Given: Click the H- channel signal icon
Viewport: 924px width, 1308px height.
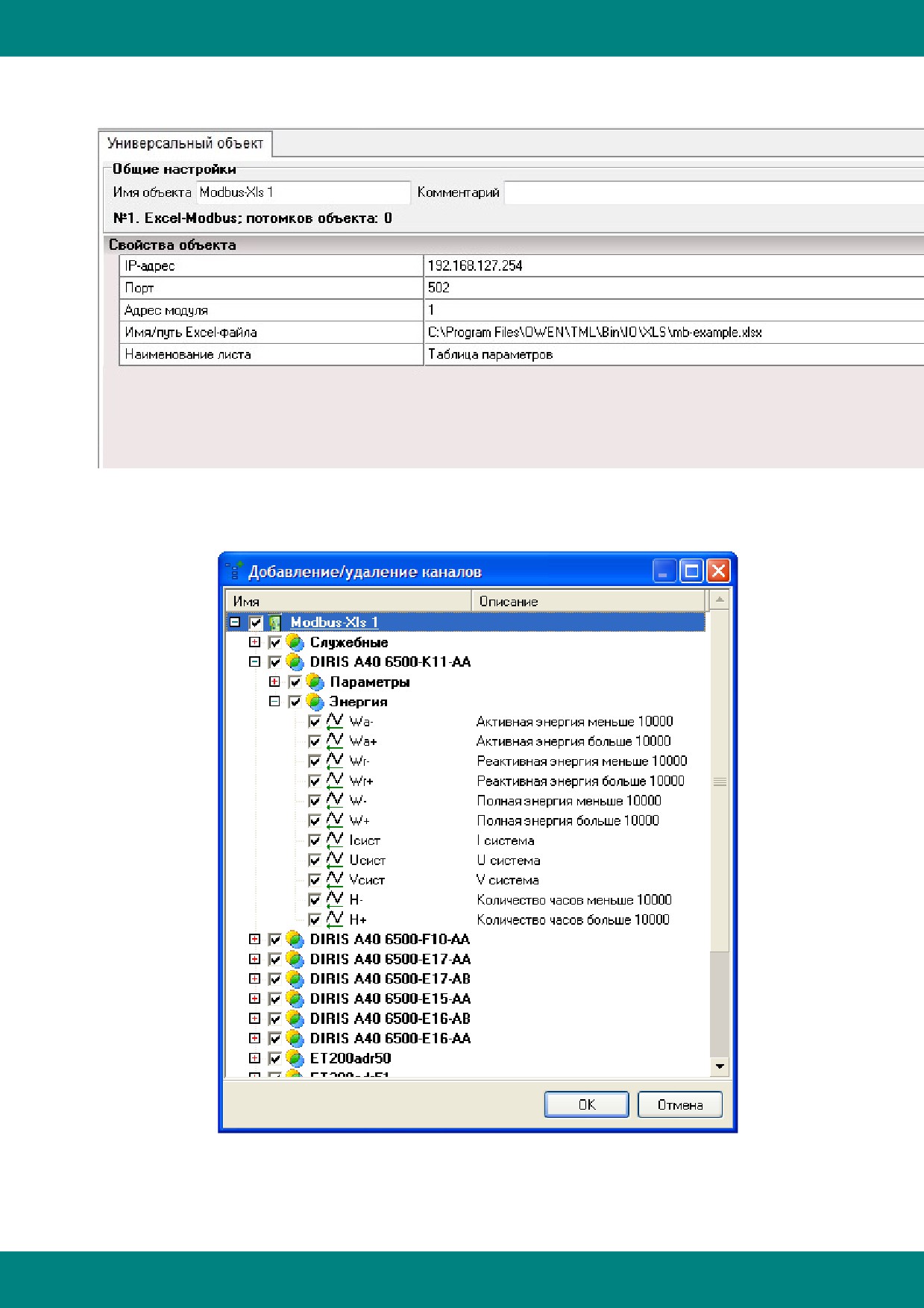Looking at the screenshot, I should click(x=335, y=900).
